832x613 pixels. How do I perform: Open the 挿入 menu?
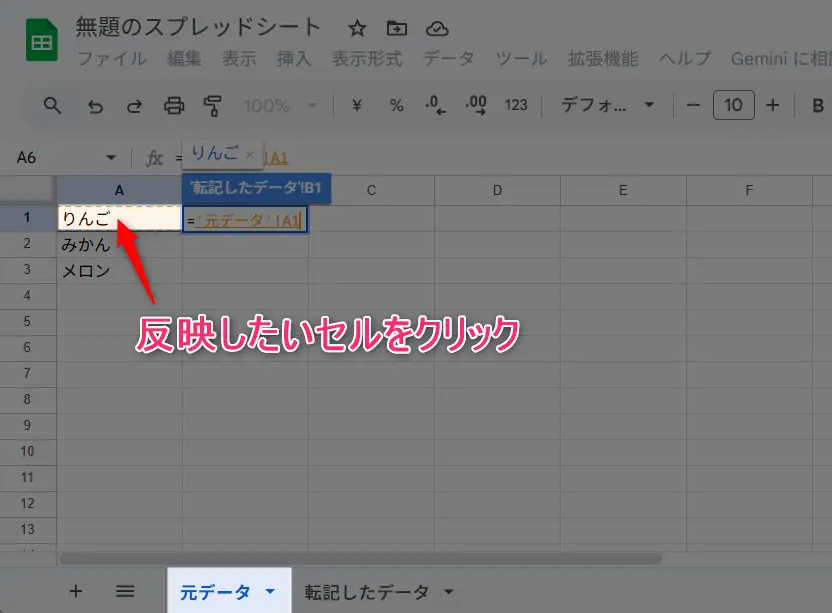click(294, 58)
